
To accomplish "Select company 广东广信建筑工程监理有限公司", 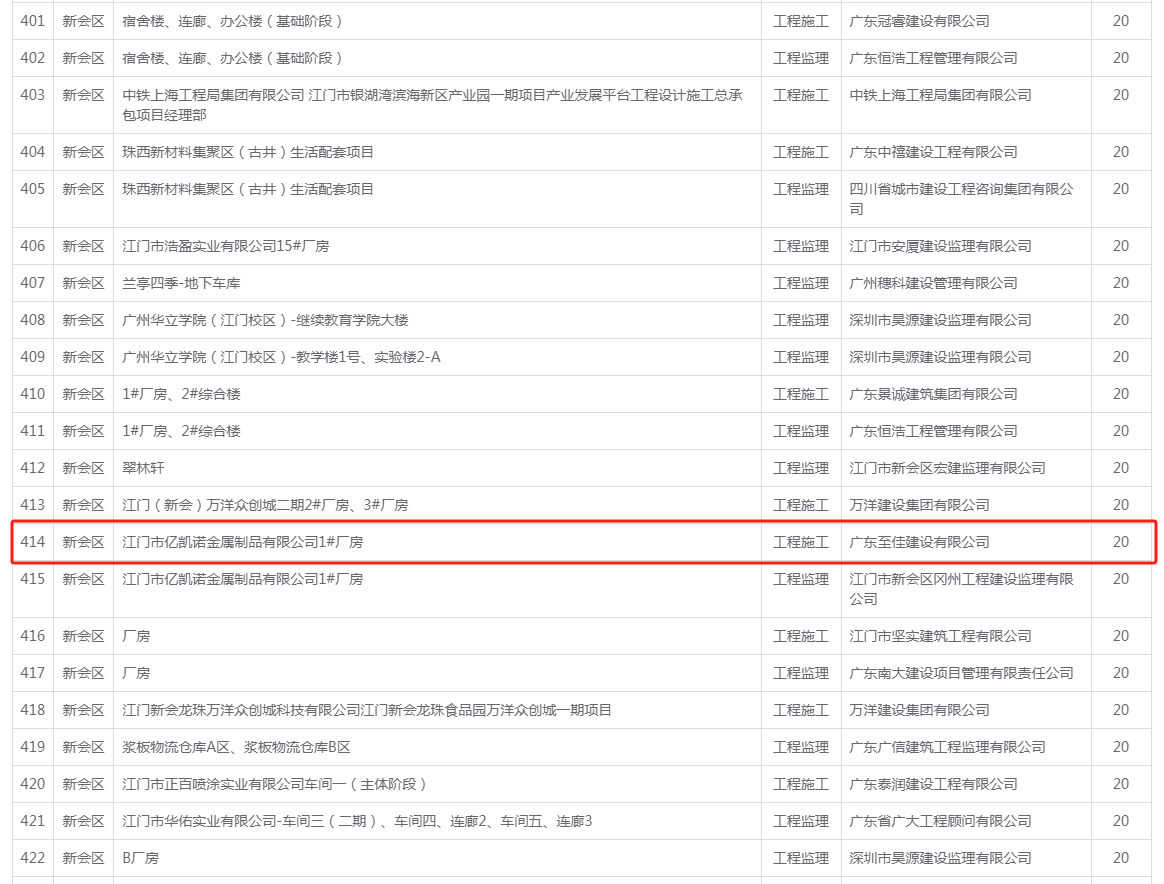I will 947,747.
